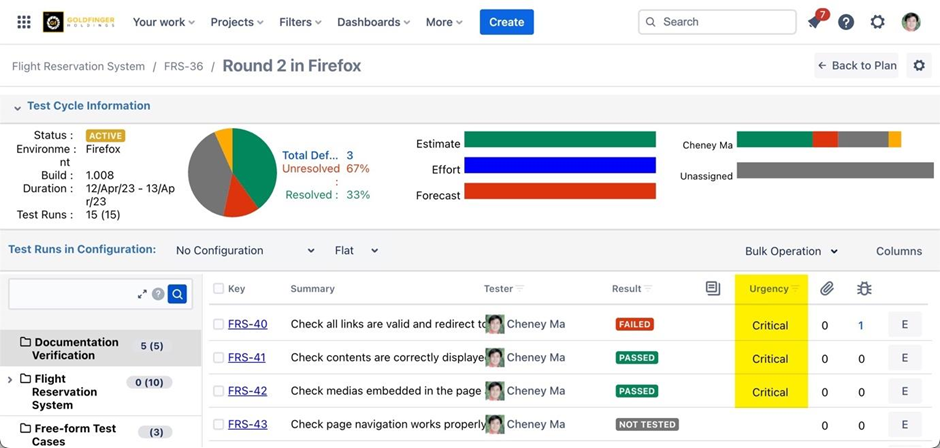Viewport: 940px width, 448px height.
Task: Click the blue Create button
Action: (x=506, y=22)
